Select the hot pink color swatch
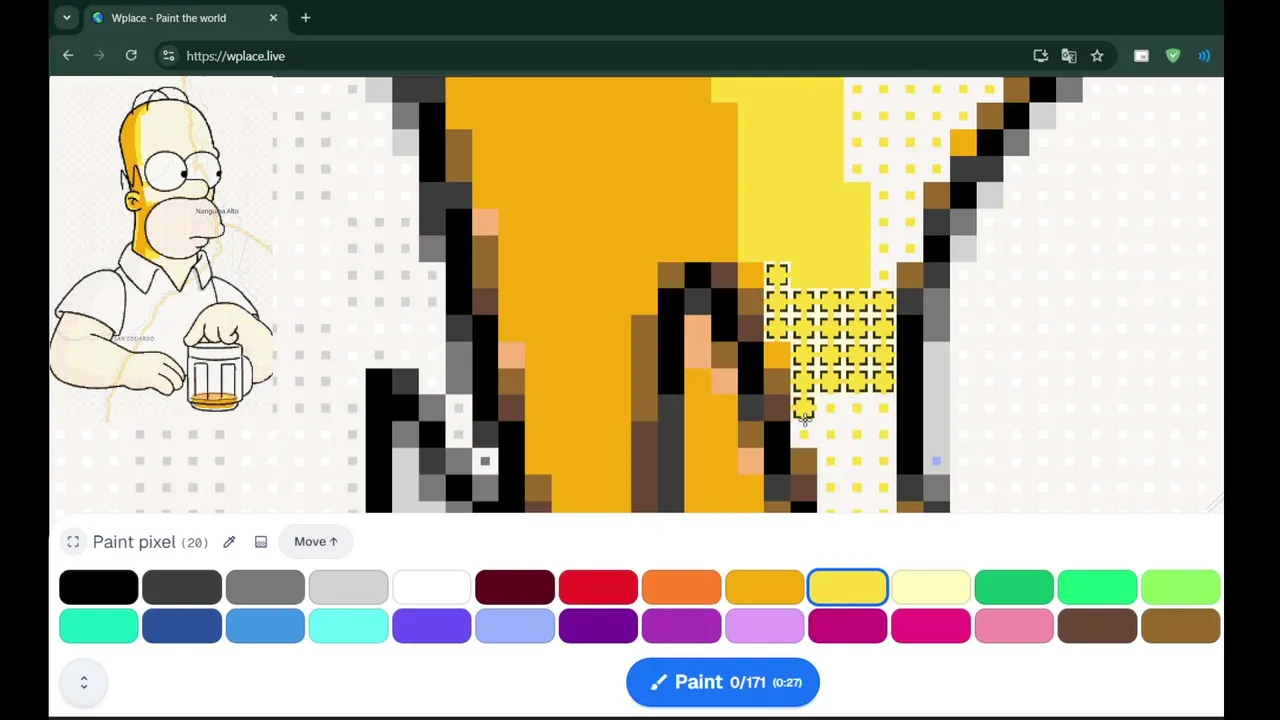Screen dimensions: 1280x720 point(931,626)
